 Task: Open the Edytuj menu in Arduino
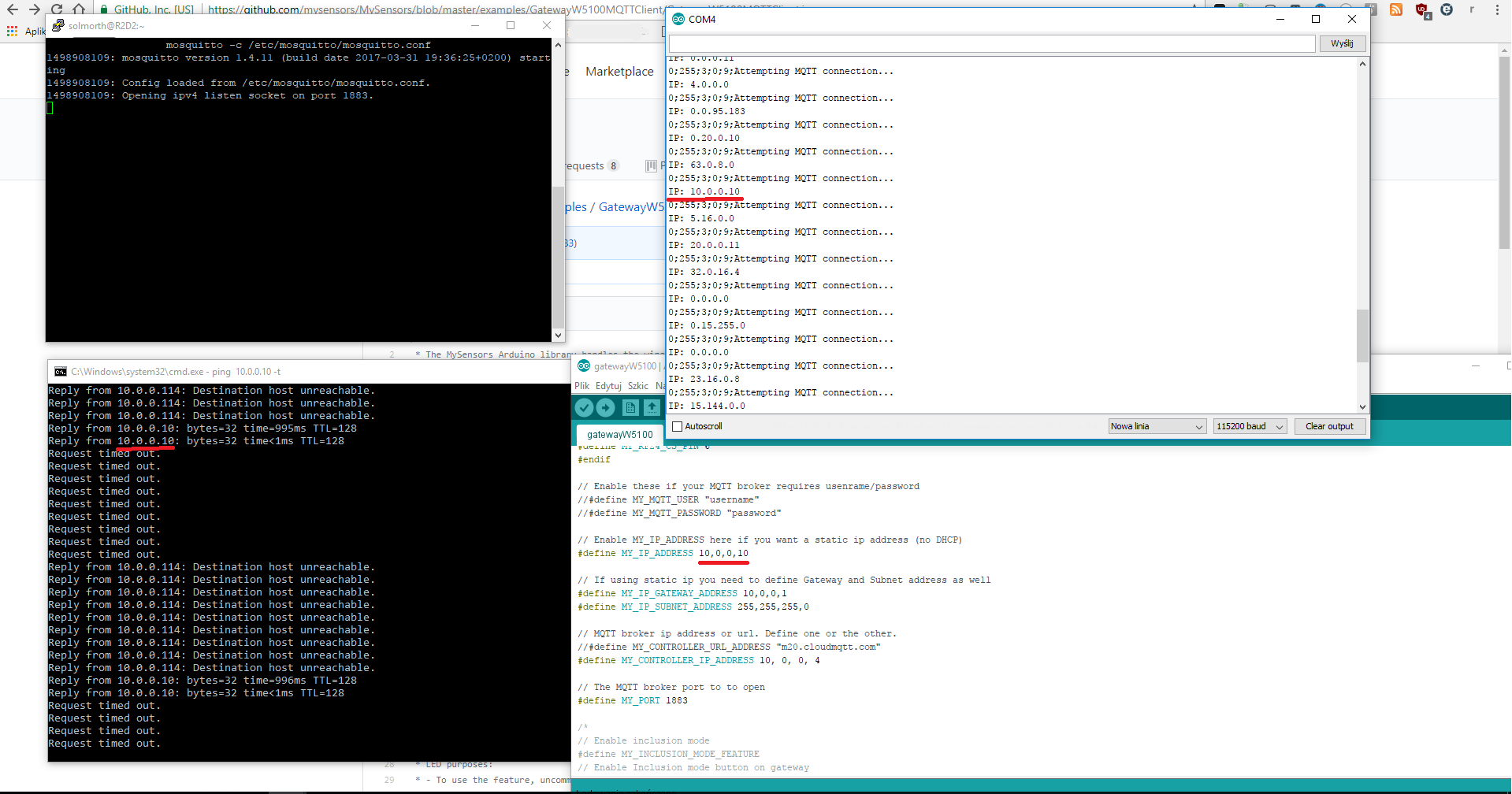[608, 386]
